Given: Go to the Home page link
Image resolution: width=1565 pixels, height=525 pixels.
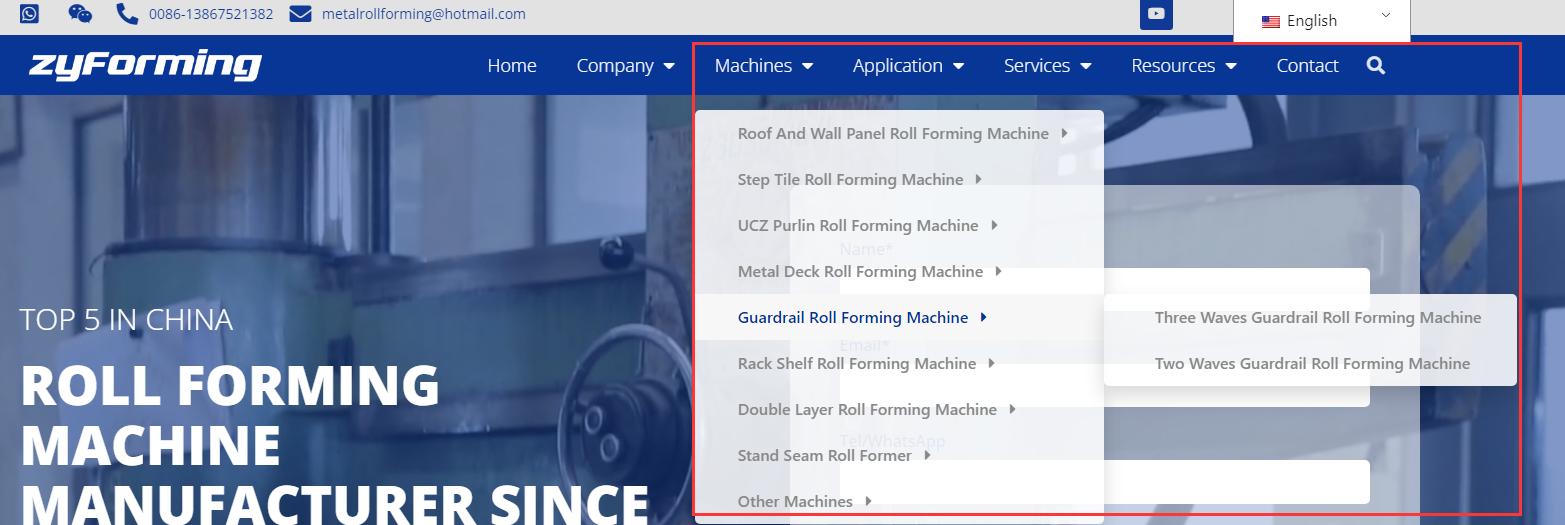Looking at the screenshot, I should 512,66.
